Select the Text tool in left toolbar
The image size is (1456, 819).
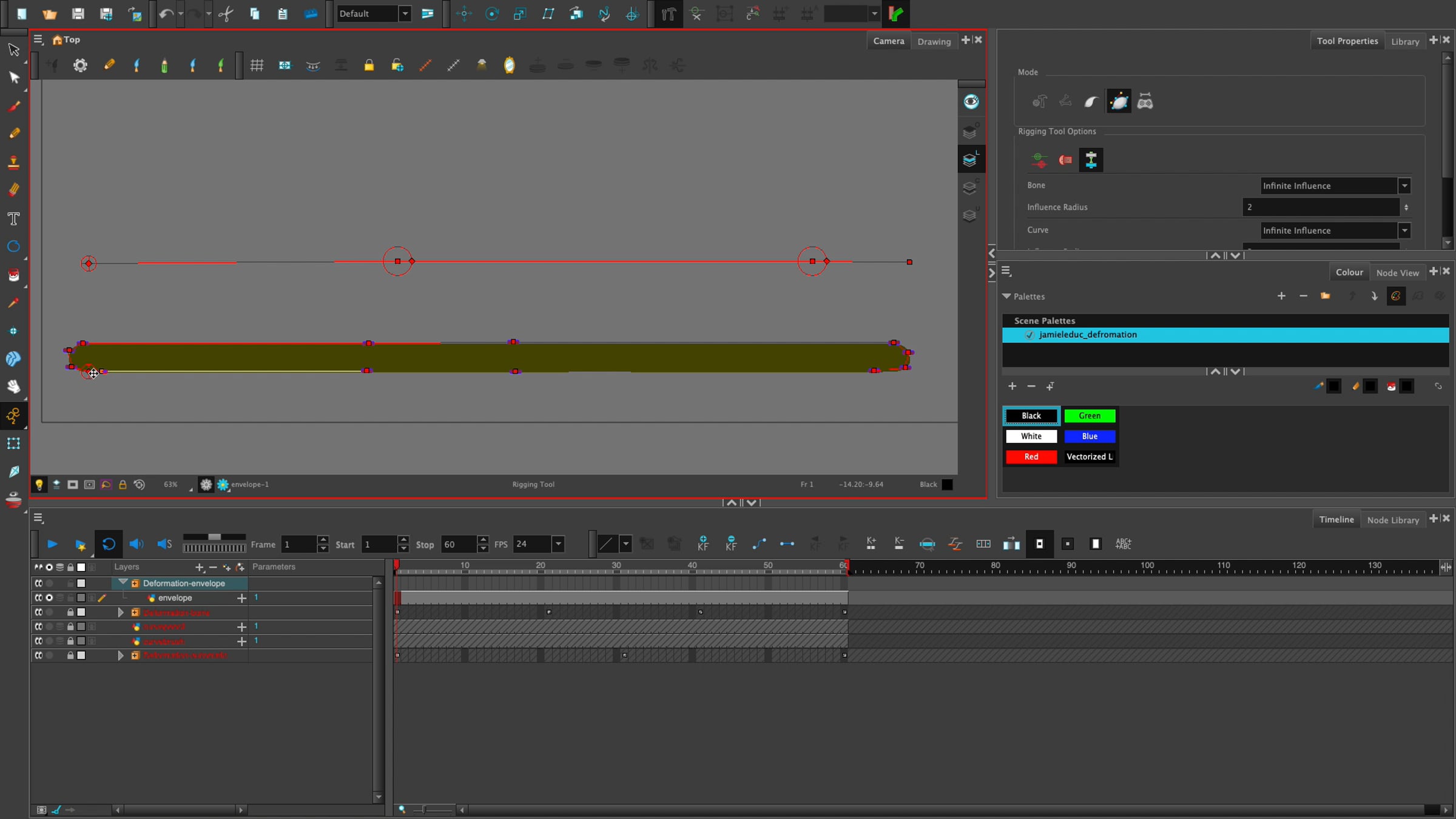[x=13, y=219]
